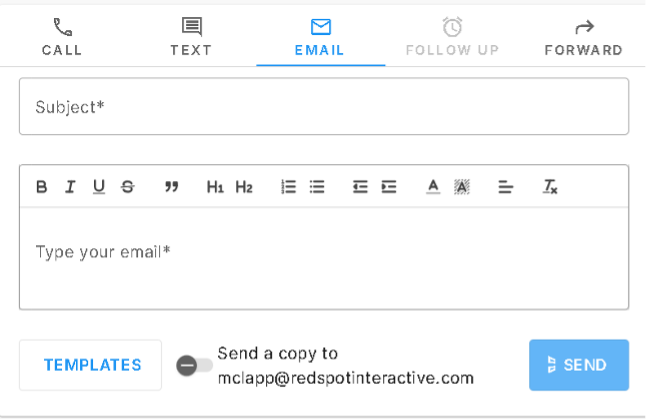Viewport: 646px width, 420px height.
Task: Enable send a copy to mclapp toggle
Action: click(x=194, y=365)
